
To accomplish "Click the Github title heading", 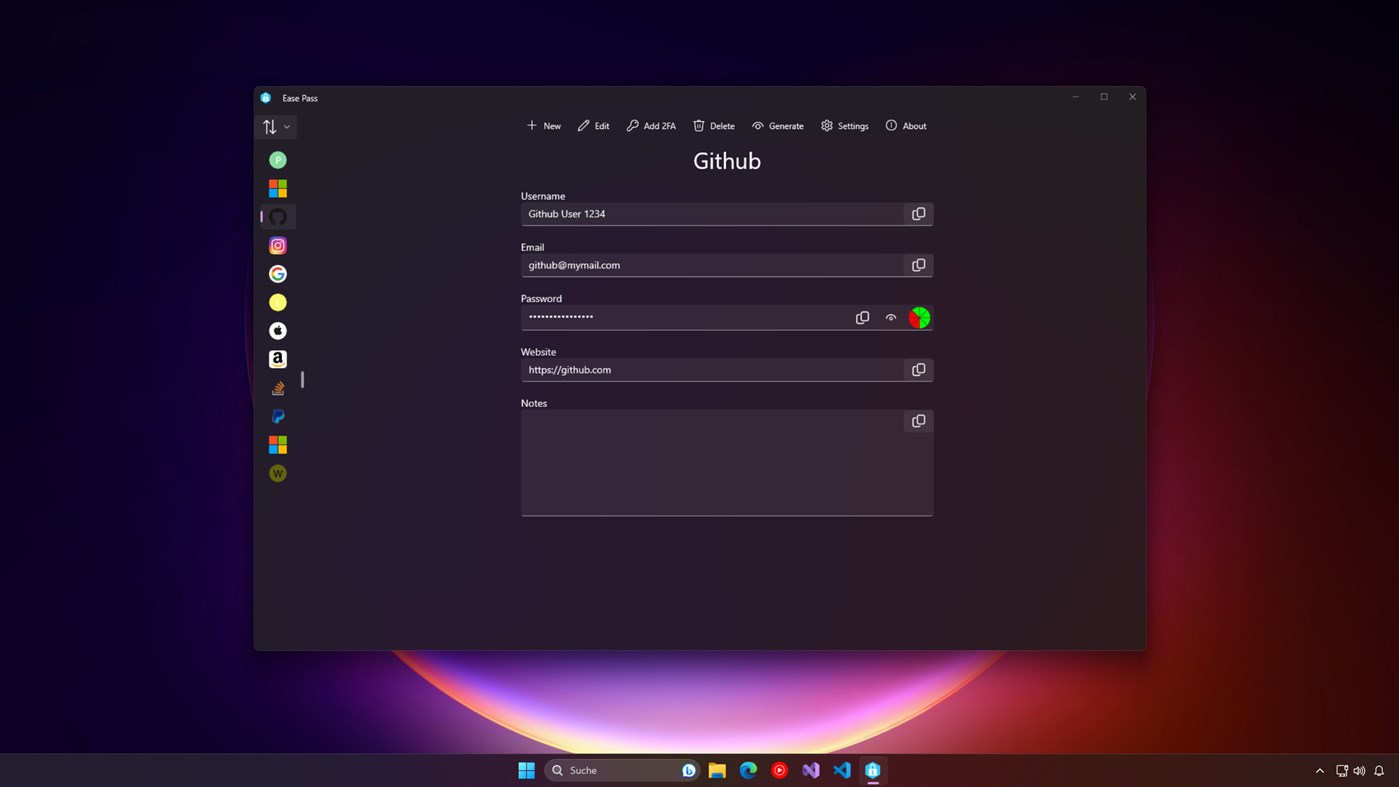I will coord(727,161).
